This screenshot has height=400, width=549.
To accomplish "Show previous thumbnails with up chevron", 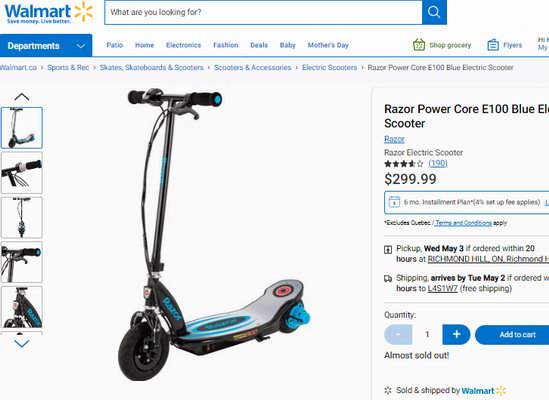I will click(x=22, y=97).
